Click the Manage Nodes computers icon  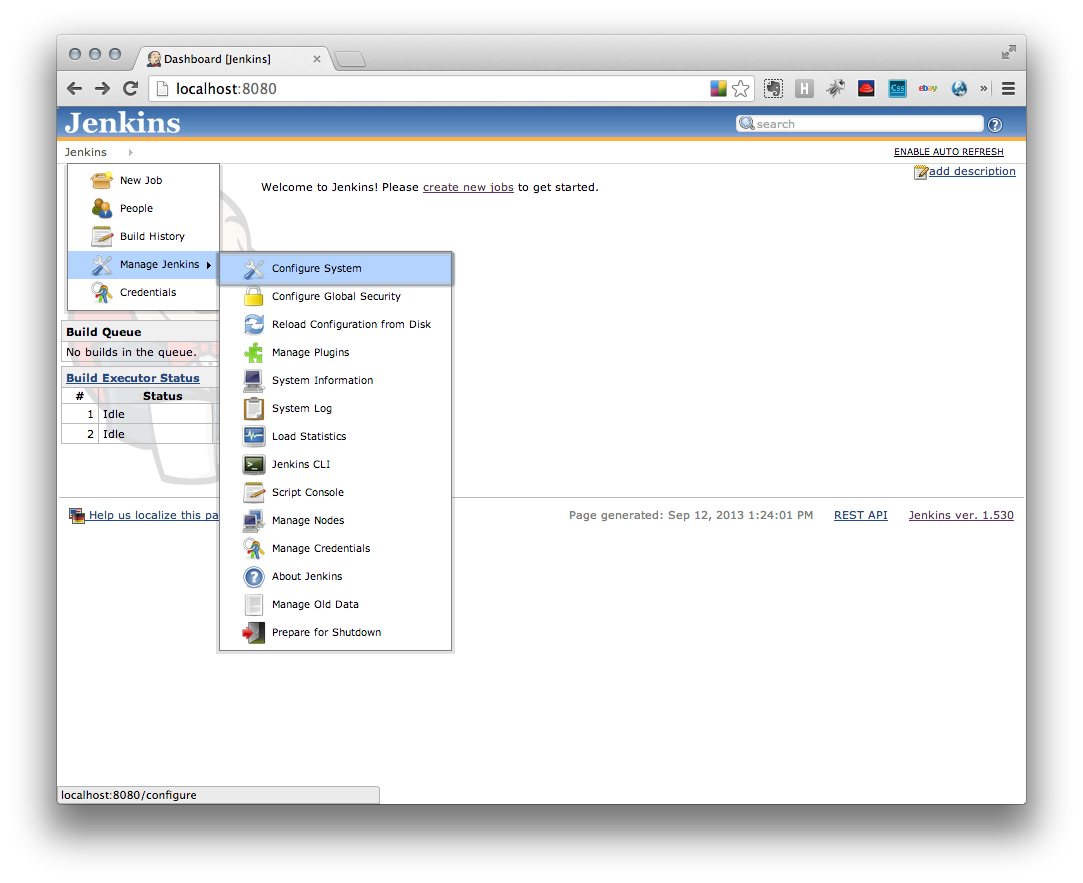click(x=253, y=520)
